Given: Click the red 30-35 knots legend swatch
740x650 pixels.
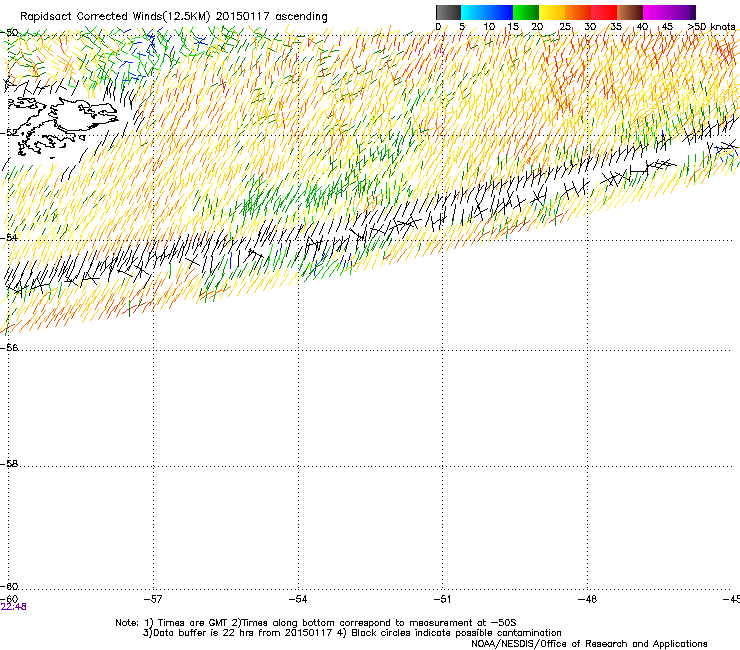Looking at the screenshot, I should [x=604, y=12].
